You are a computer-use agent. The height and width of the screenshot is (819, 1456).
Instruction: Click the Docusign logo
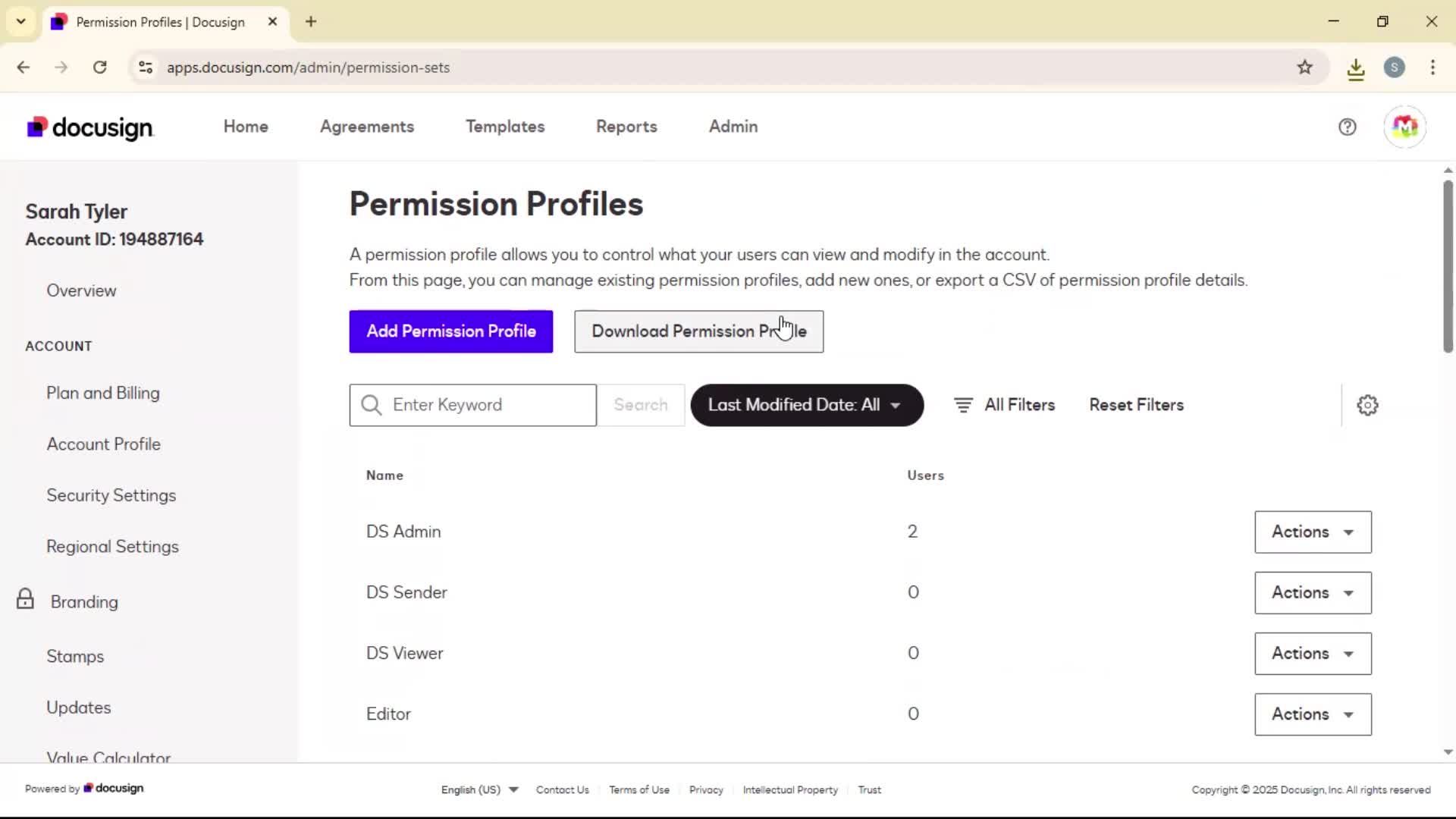pos(90,127)
